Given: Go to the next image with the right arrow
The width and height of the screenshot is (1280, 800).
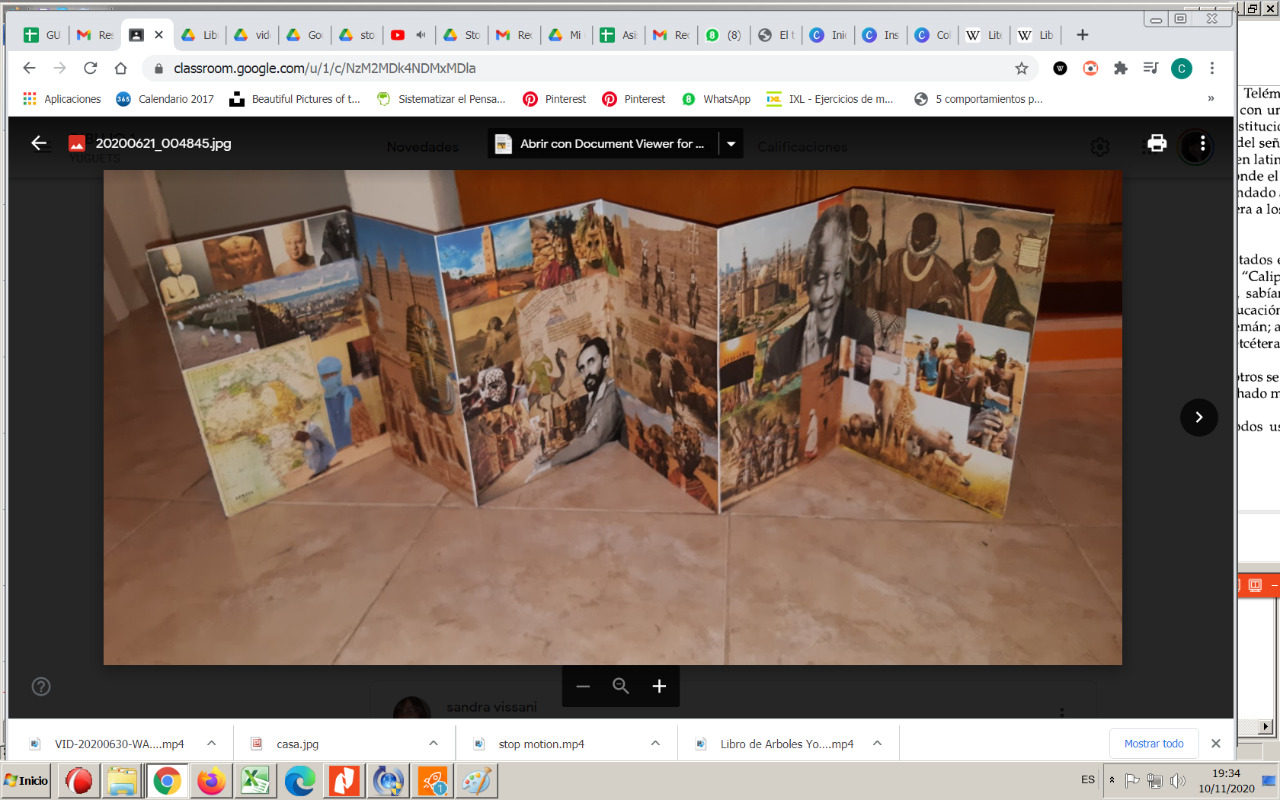Looking at the screenshot, I should (1198, 417).
